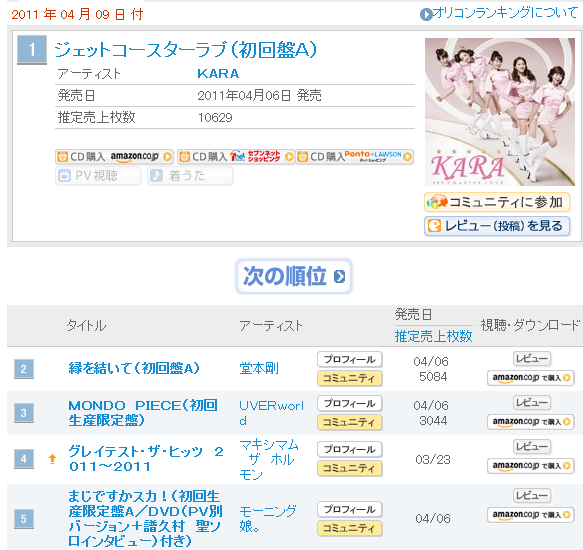Open オリコンランキングについて link
Viewport: 583px width, 550px height.
(499, 13)
